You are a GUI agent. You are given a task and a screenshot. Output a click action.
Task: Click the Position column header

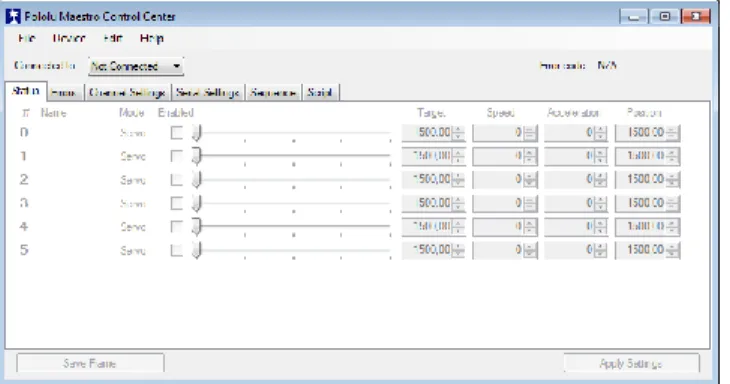644,113
